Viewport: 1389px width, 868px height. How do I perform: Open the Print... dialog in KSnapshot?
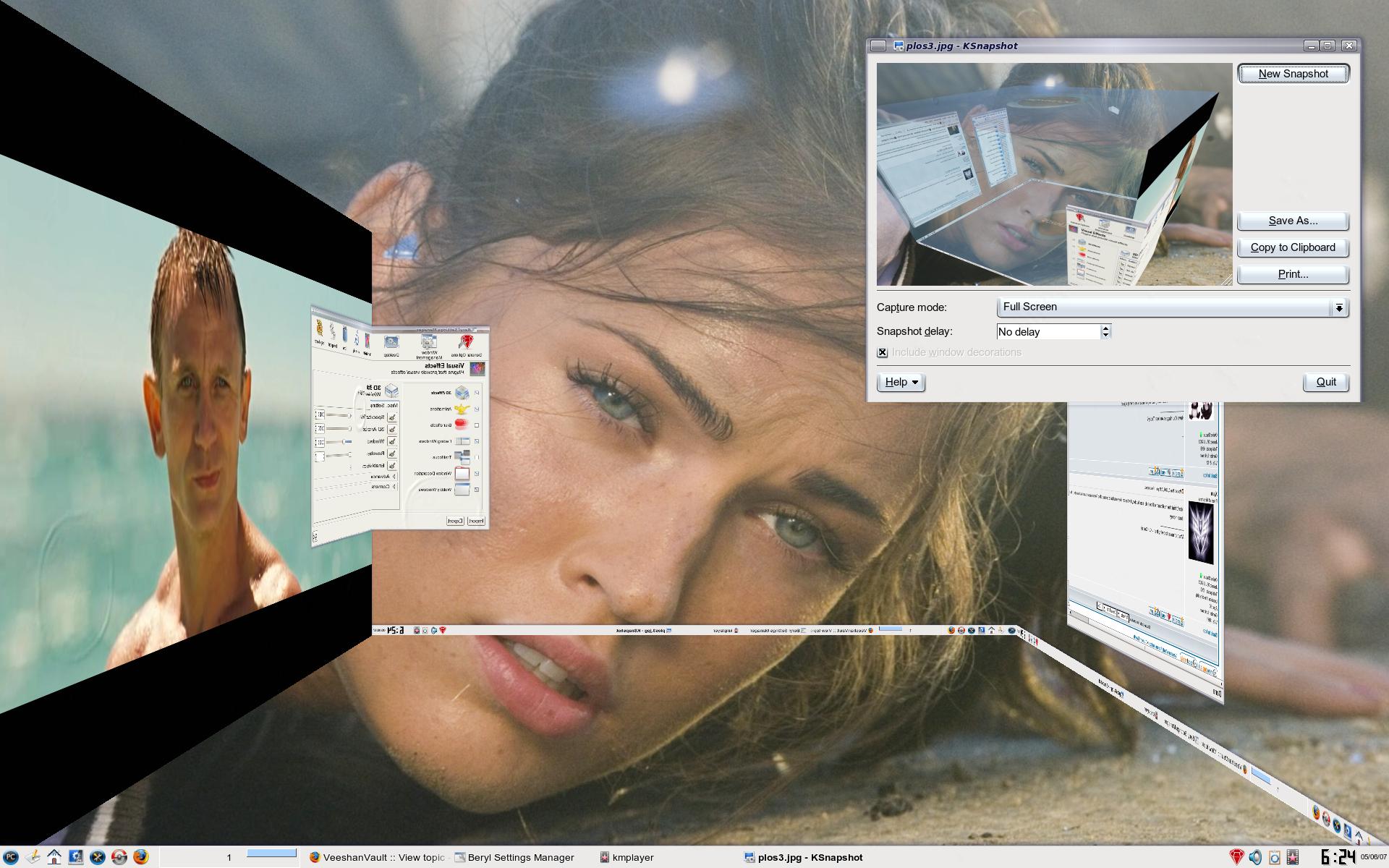click(x=1293, y=274)
